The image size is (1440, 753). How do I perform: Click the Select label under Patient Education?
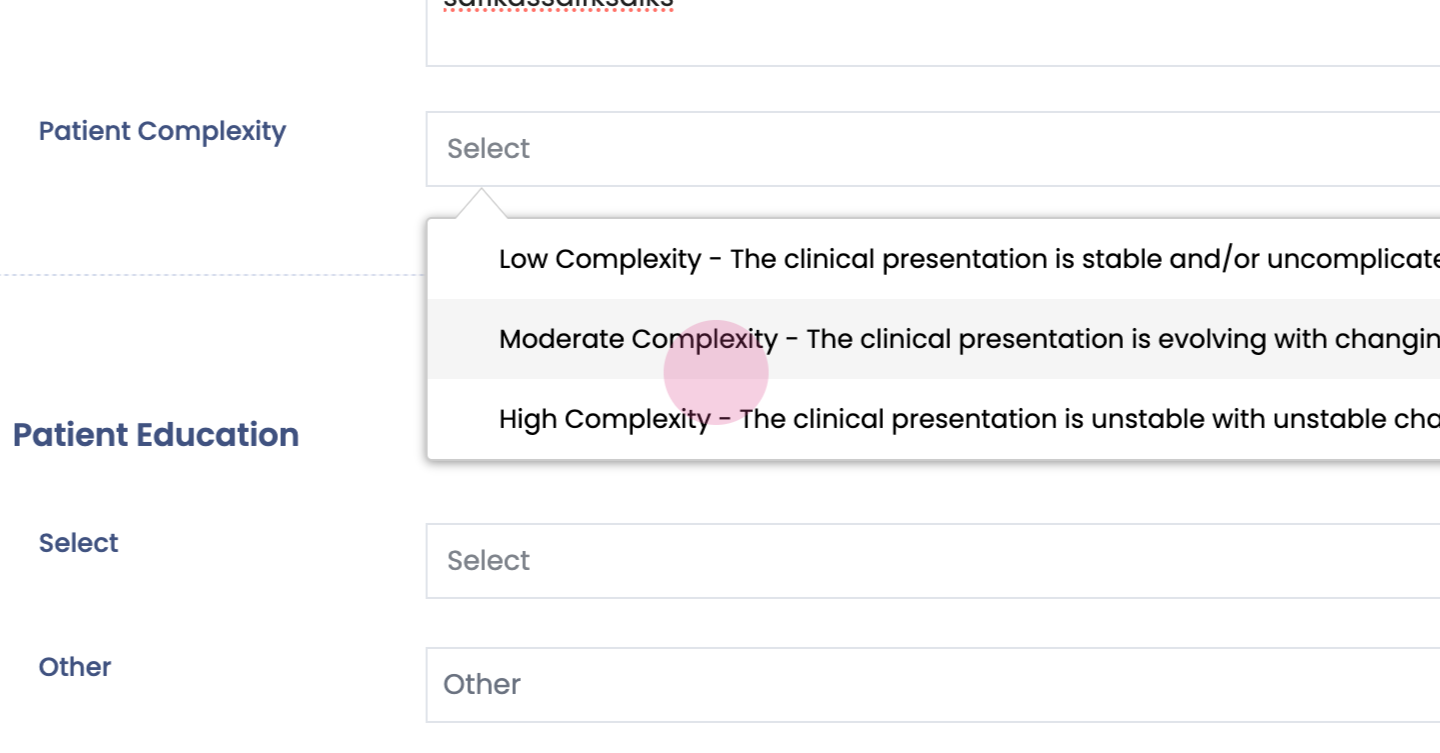coord(78,543)
